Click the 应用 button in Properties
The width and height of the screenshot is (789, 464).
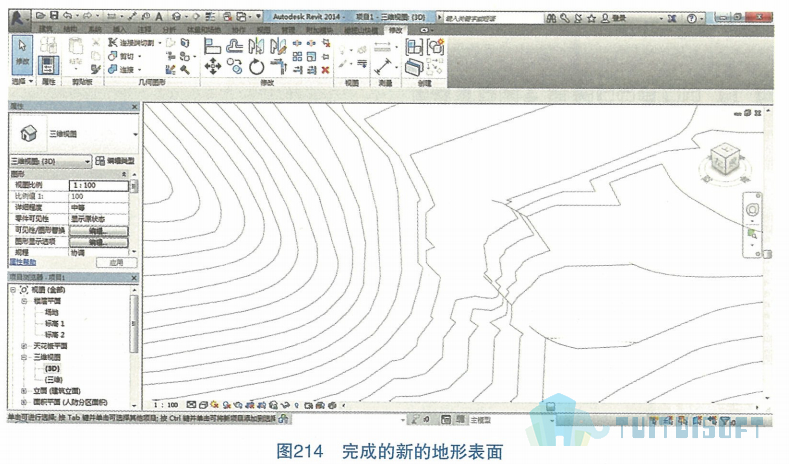pyautogui.click(x=116, y=263)
